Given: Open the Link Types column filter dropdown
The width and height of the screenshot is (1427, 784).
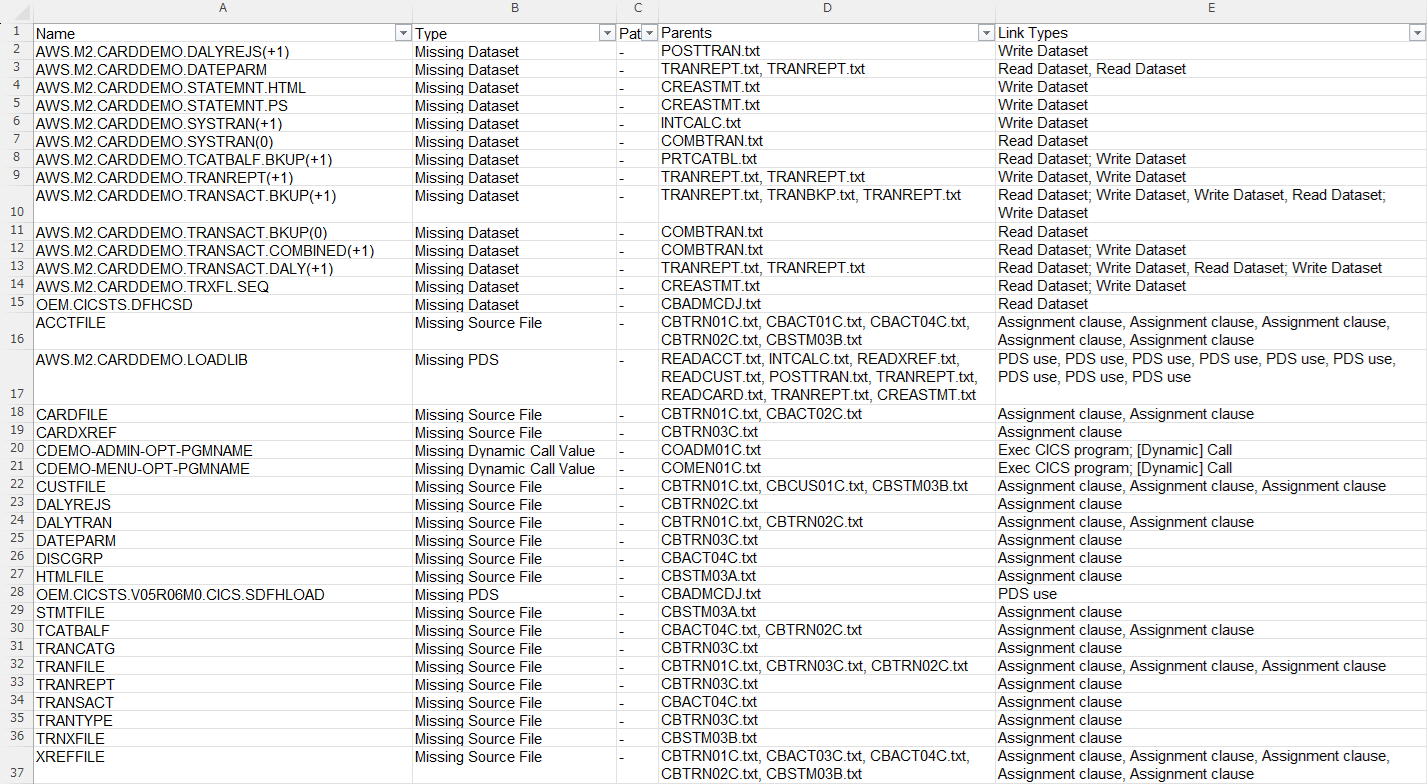Looking at the screenshot, I should pyautogui.click(x=1417, y=33).
